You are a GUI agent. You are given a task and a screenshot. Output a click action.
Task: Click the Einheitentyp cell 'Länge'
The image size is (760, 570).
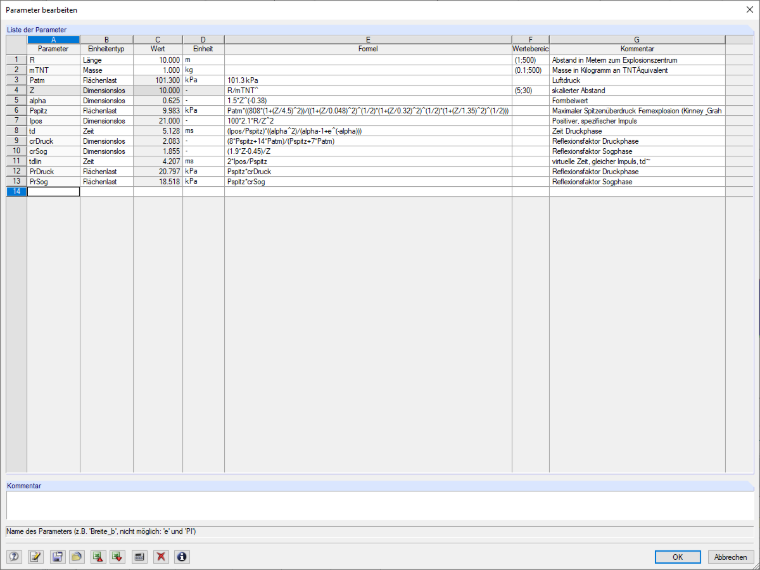(x=107, y=61)
